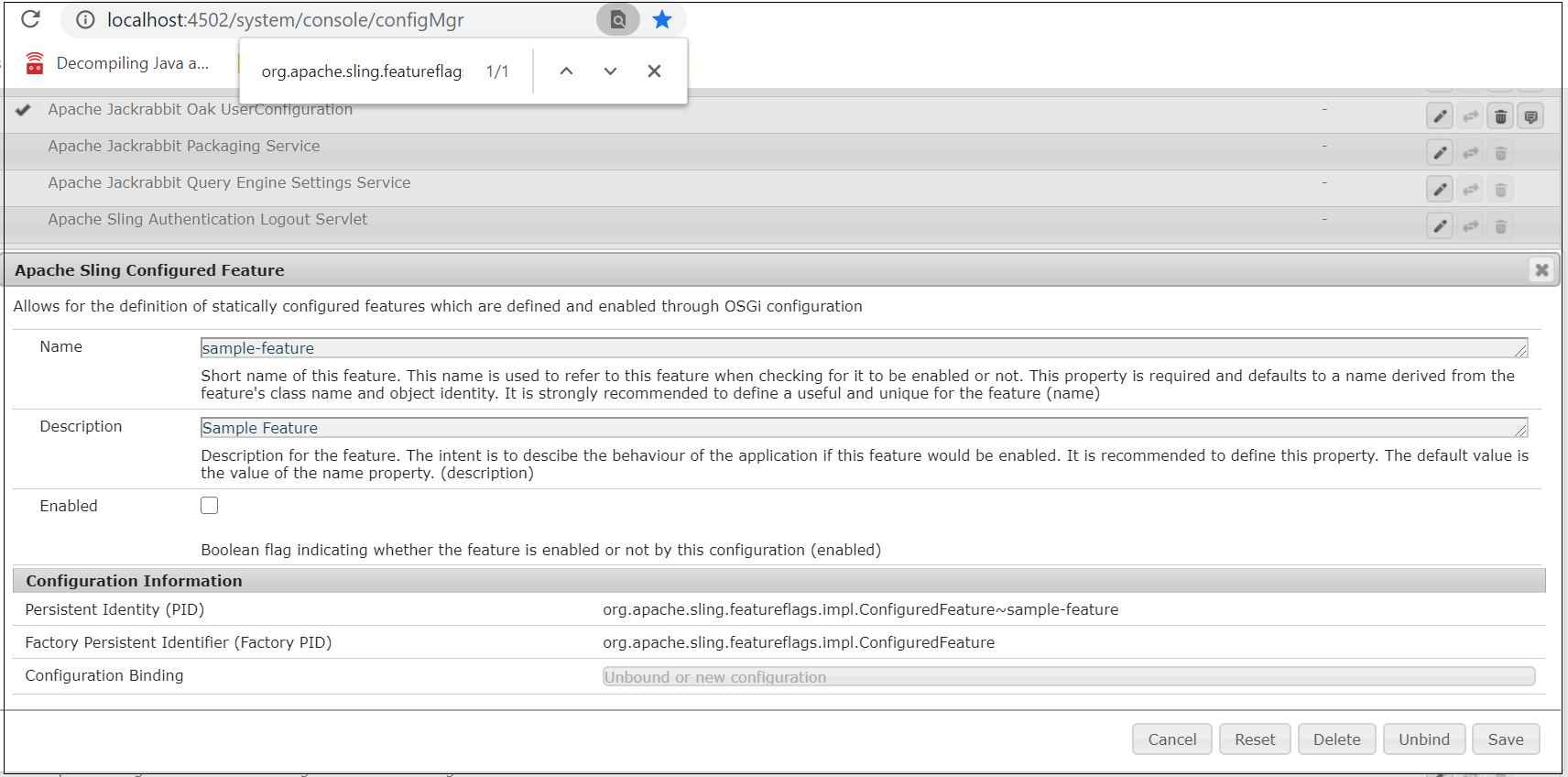Screen dimensions: 1568x777
Task: Click unbind arrows for Apache Jackrabbit Packaging Service
Action: 1470,153
